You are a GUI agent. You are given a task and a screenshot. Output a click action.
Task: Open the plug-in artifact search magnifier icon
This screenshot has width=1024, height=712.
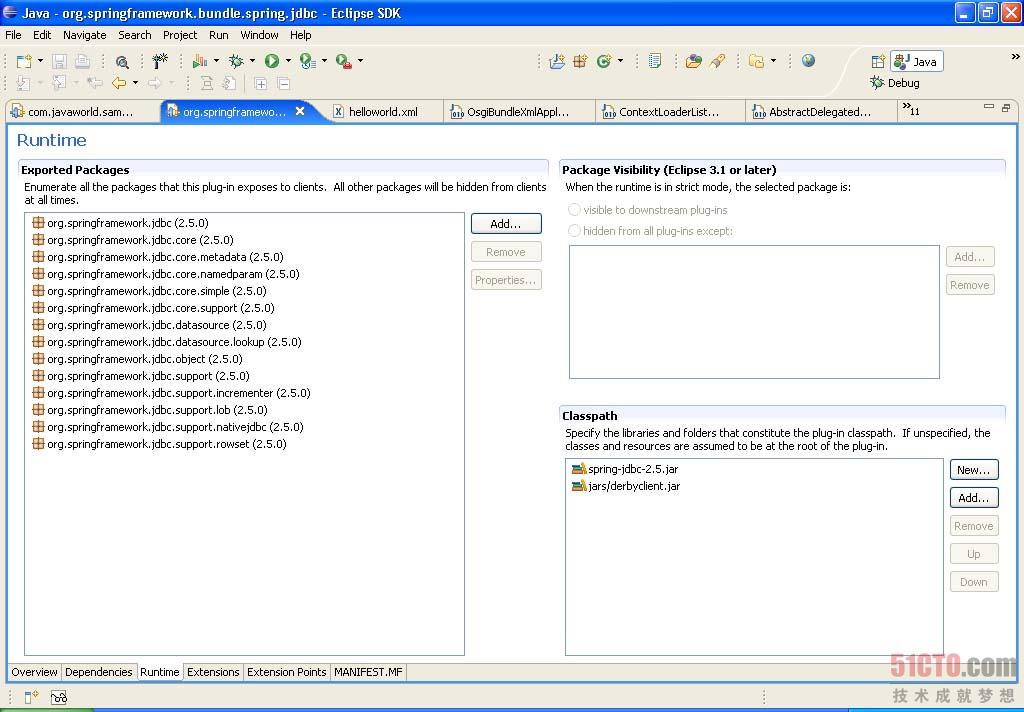click(121, 62)
